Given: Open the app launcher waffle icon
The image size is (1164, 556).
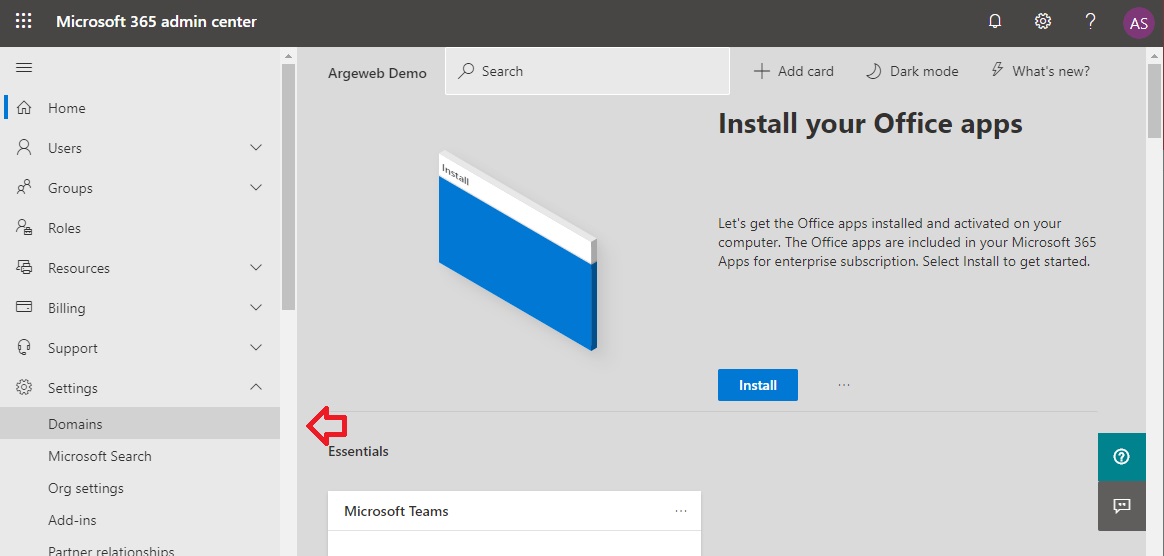Looking at the screenshot, I should coord(24,22).
